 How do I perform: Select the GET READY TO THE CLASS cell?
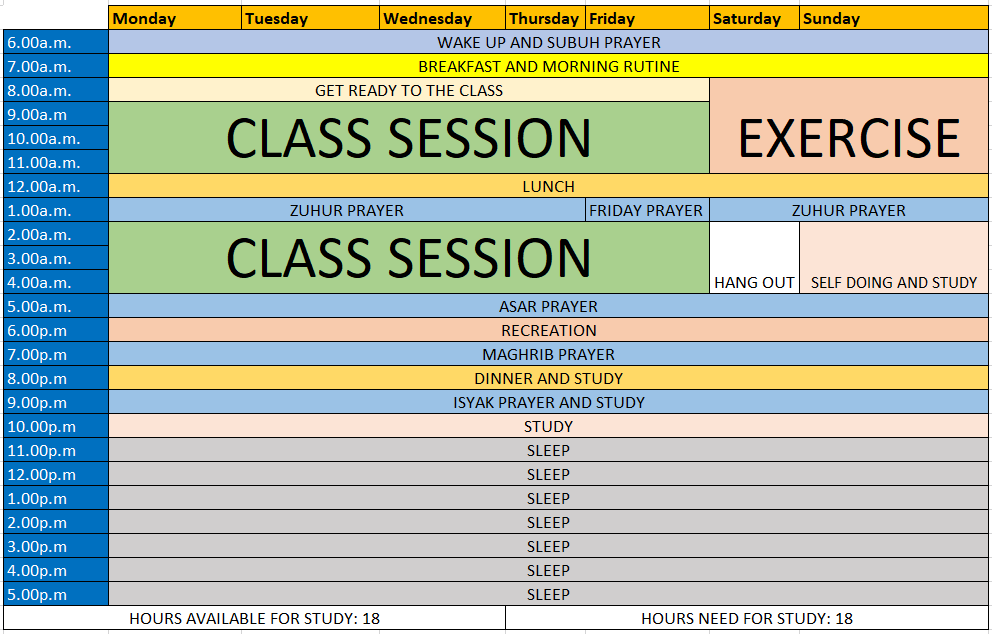pos(408,91)
